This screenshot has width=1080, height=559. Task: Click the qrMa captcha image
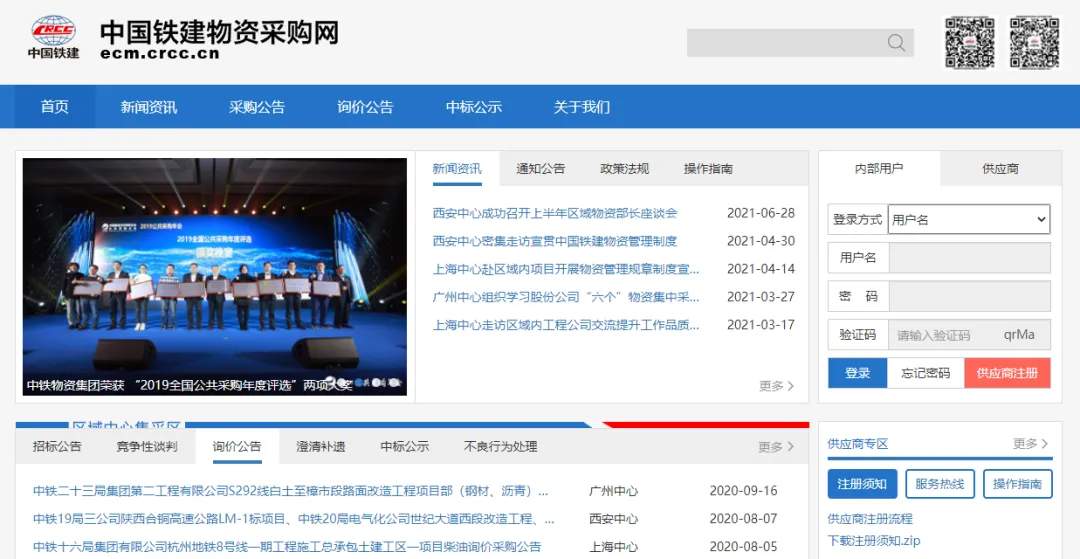[1019, 335]
